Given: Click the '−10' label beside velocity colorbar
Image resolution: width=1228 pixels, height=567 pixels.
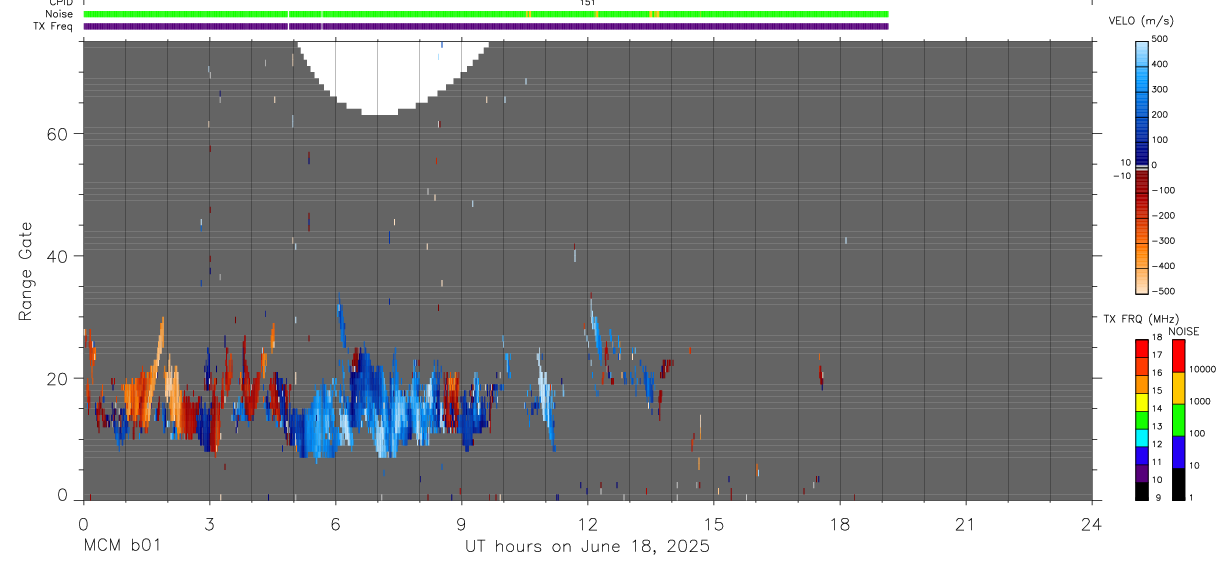Looking at the screenshot, I should point(1122,176).
